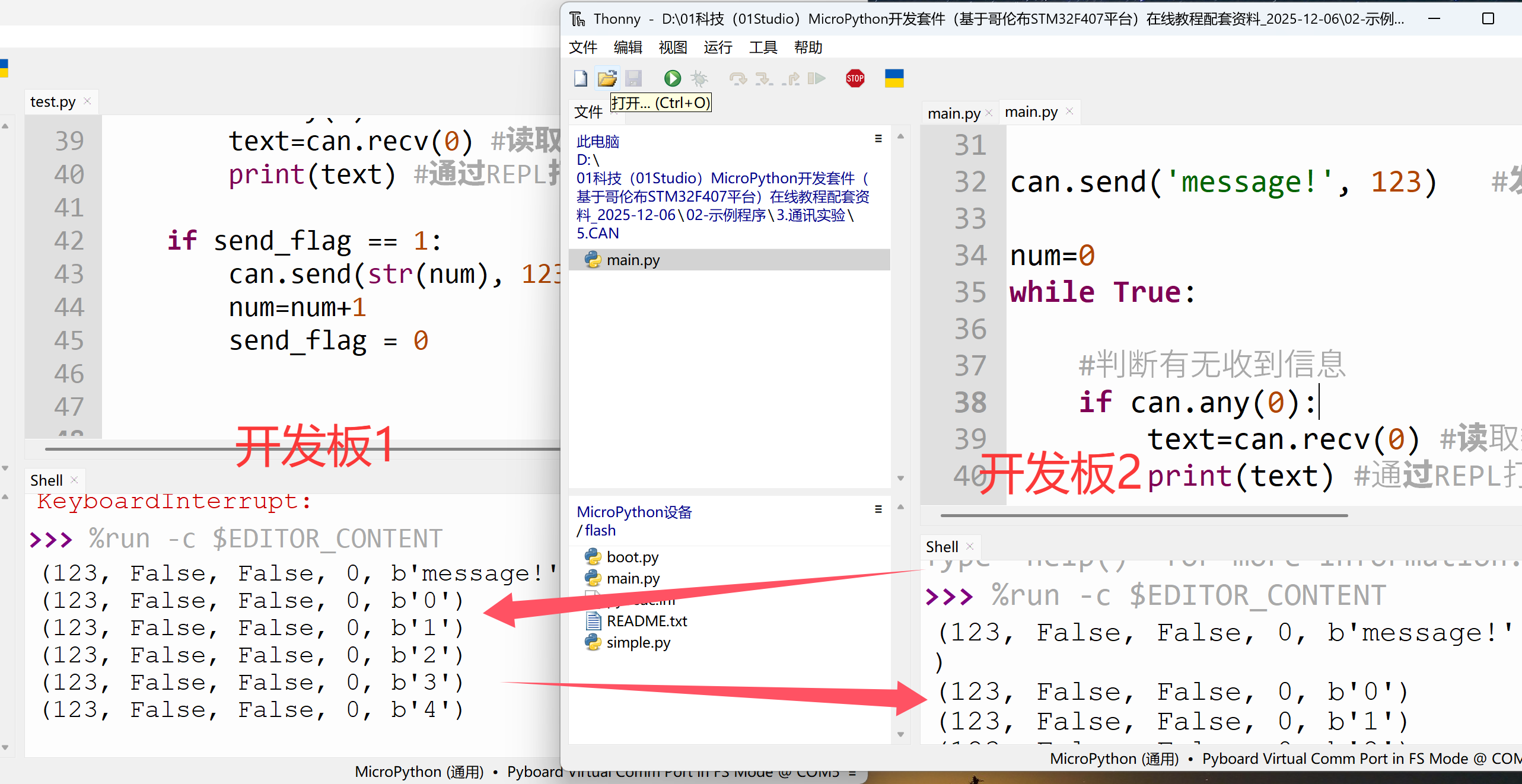Open the MicroPython设备 panel hamburger menu
The height and width of the screenshot is (784, 1522).
tap(878, 509)
